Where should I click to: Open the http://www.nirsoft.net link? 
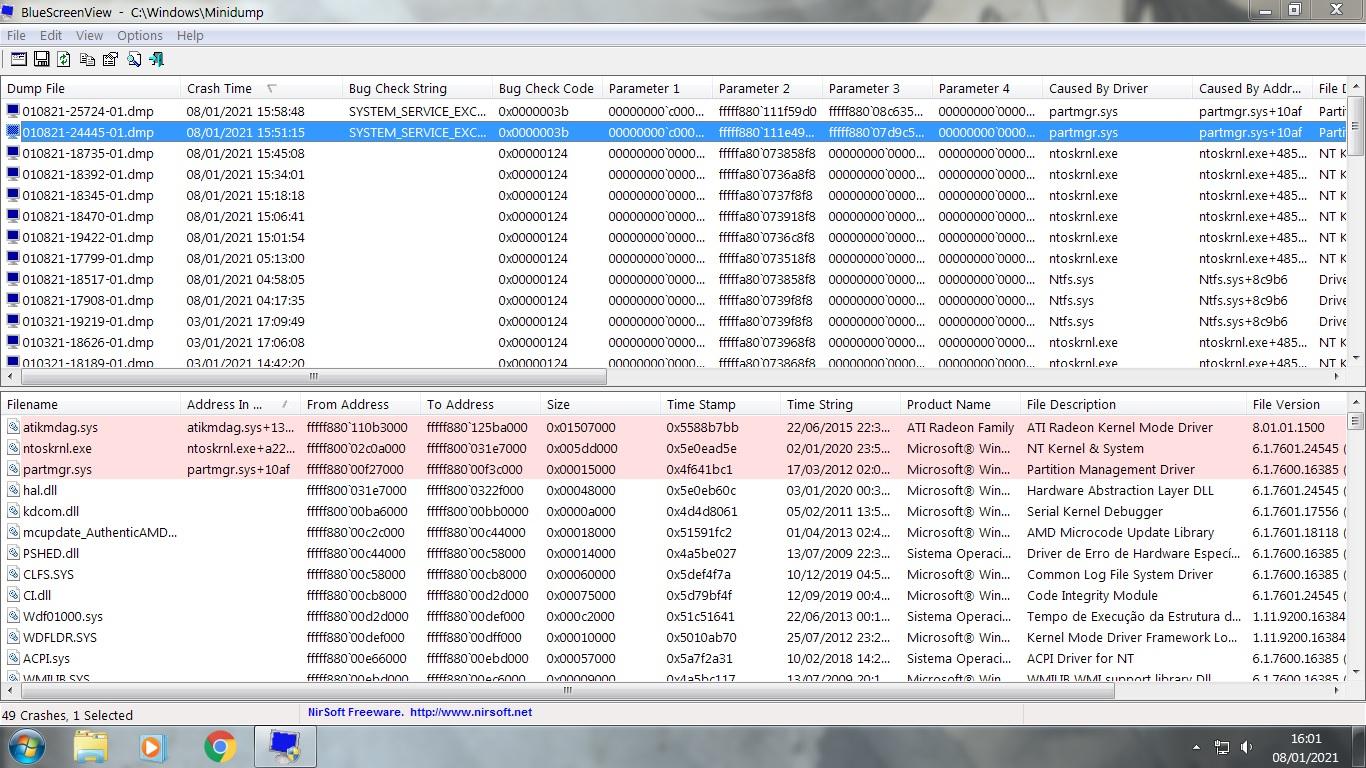pos(470,712)
